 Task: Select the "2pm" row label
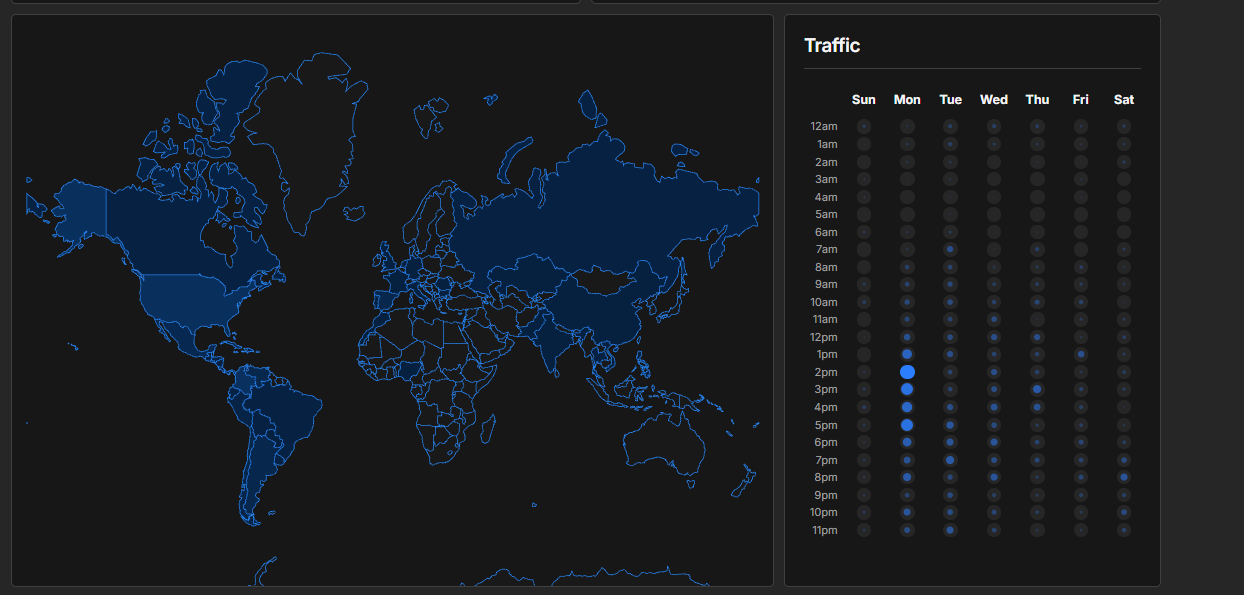(827, 372)
